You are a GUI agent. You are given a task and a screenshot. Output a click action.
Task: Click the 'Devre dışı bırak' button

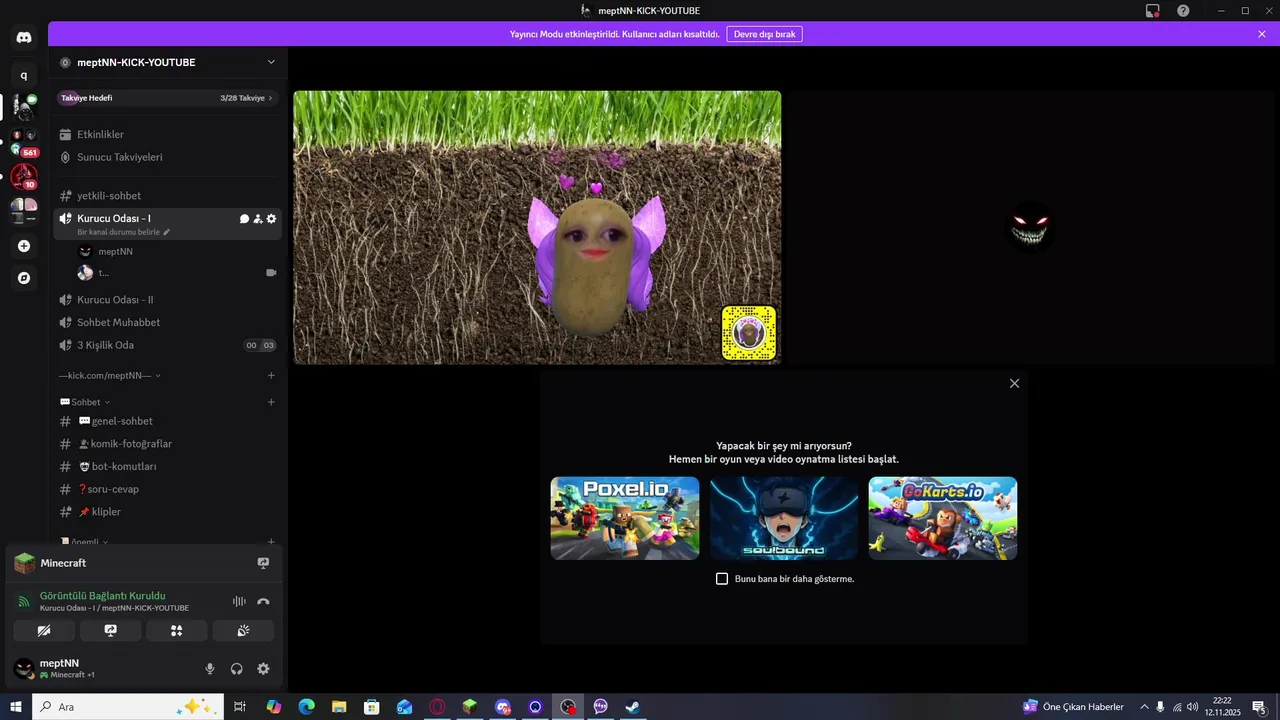(x=764, y=34)
